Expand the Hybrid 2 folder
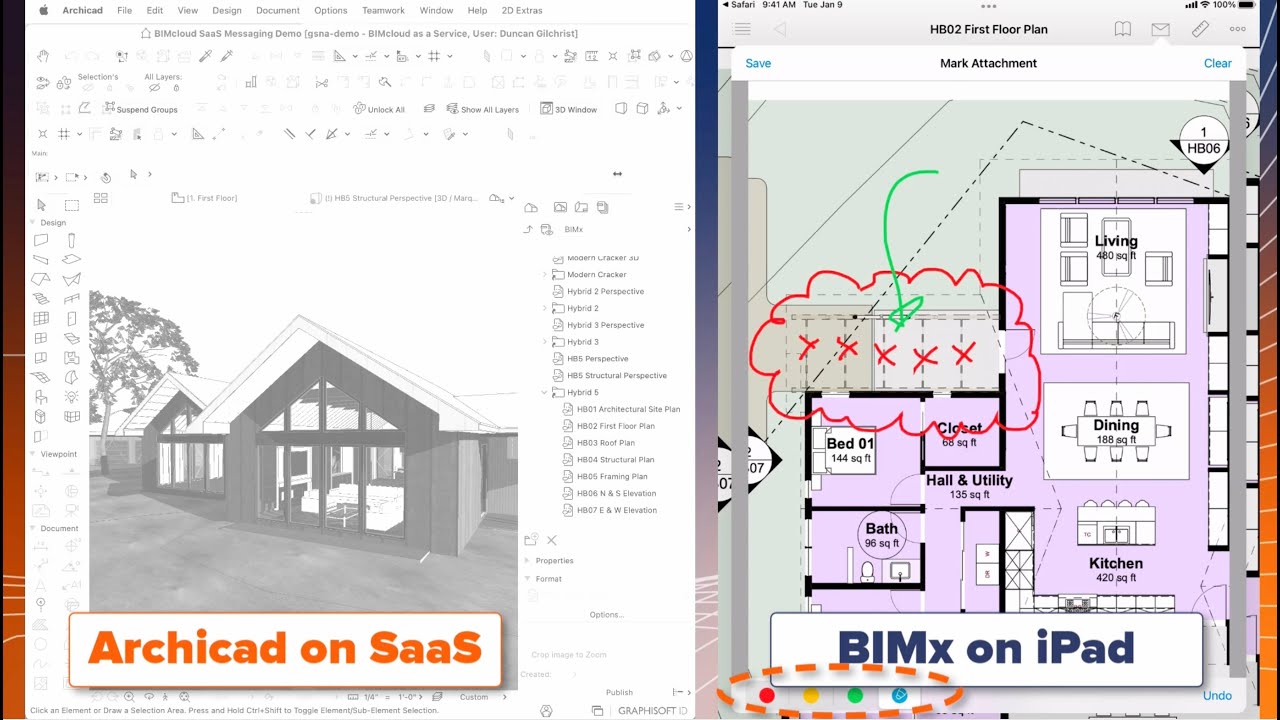1280x720 pixels. [545, 308]
